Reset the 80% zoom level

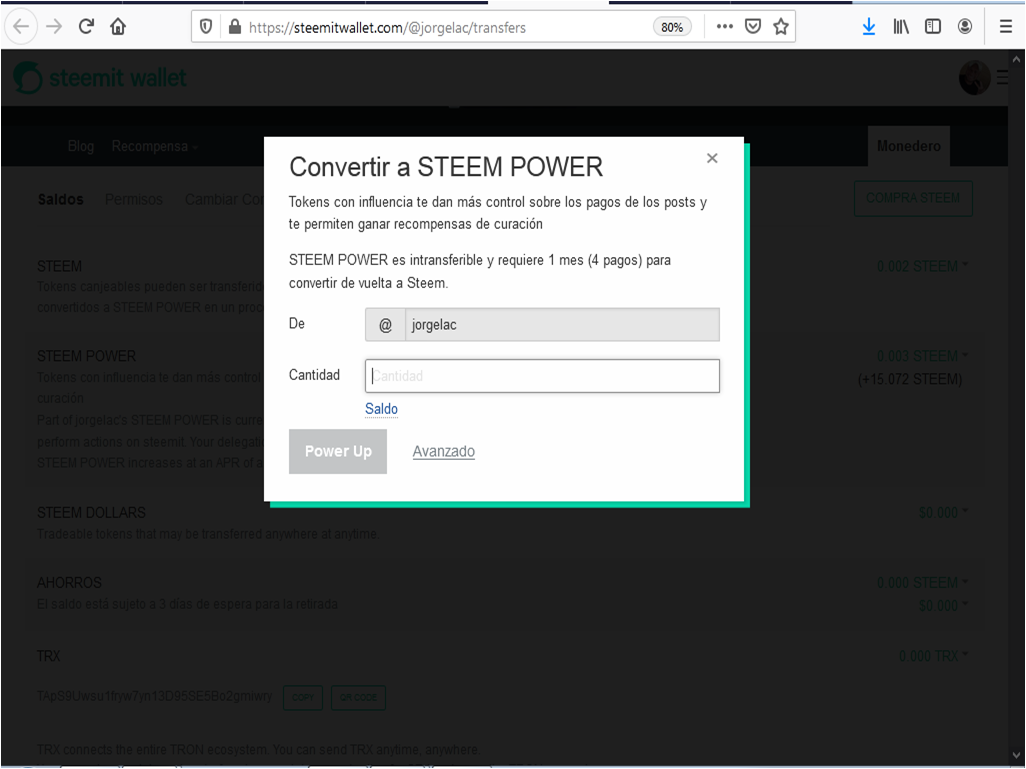[672, 27]
